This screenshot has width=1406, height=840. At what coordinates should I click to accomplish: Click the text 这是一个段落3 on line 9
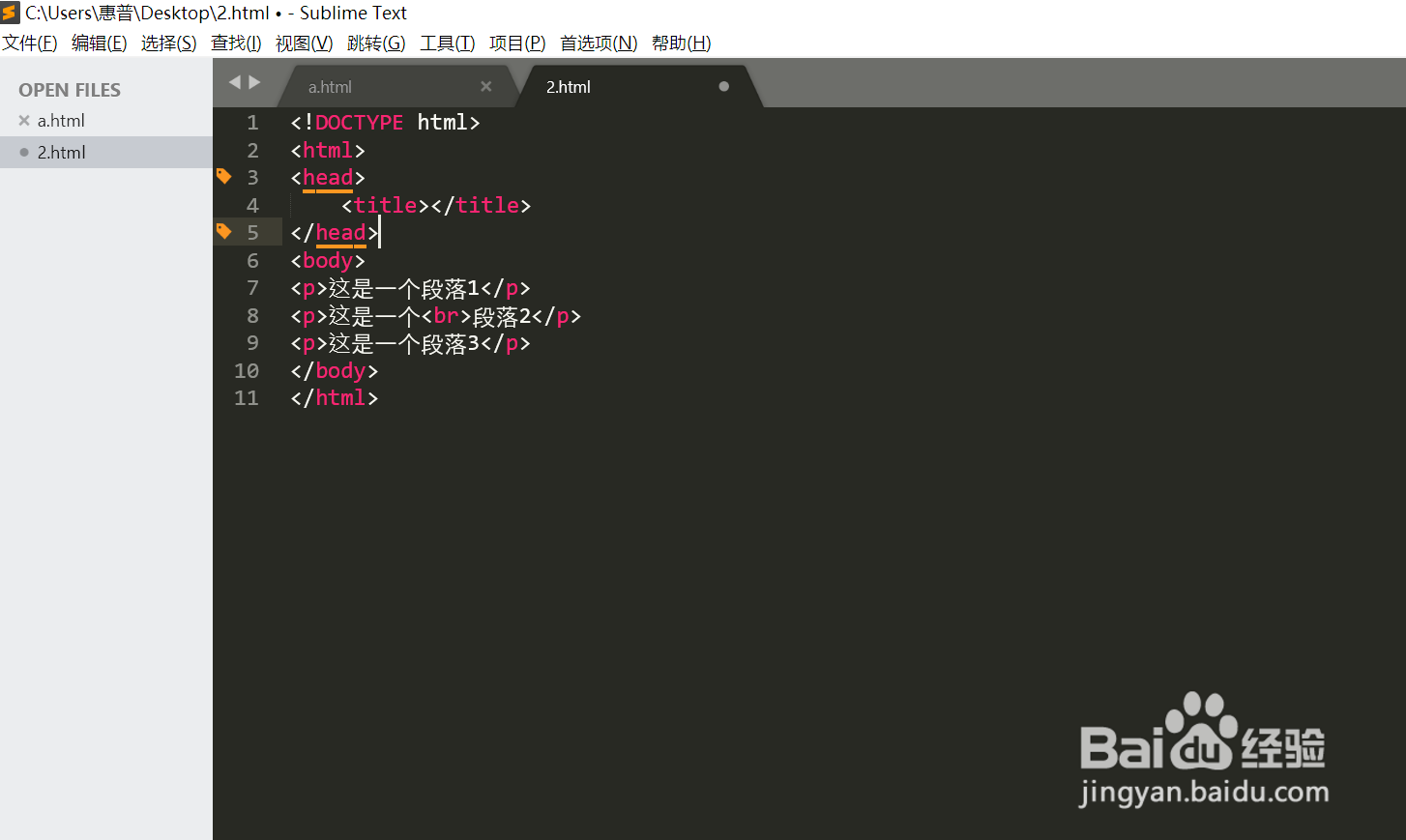pos(404,344)
